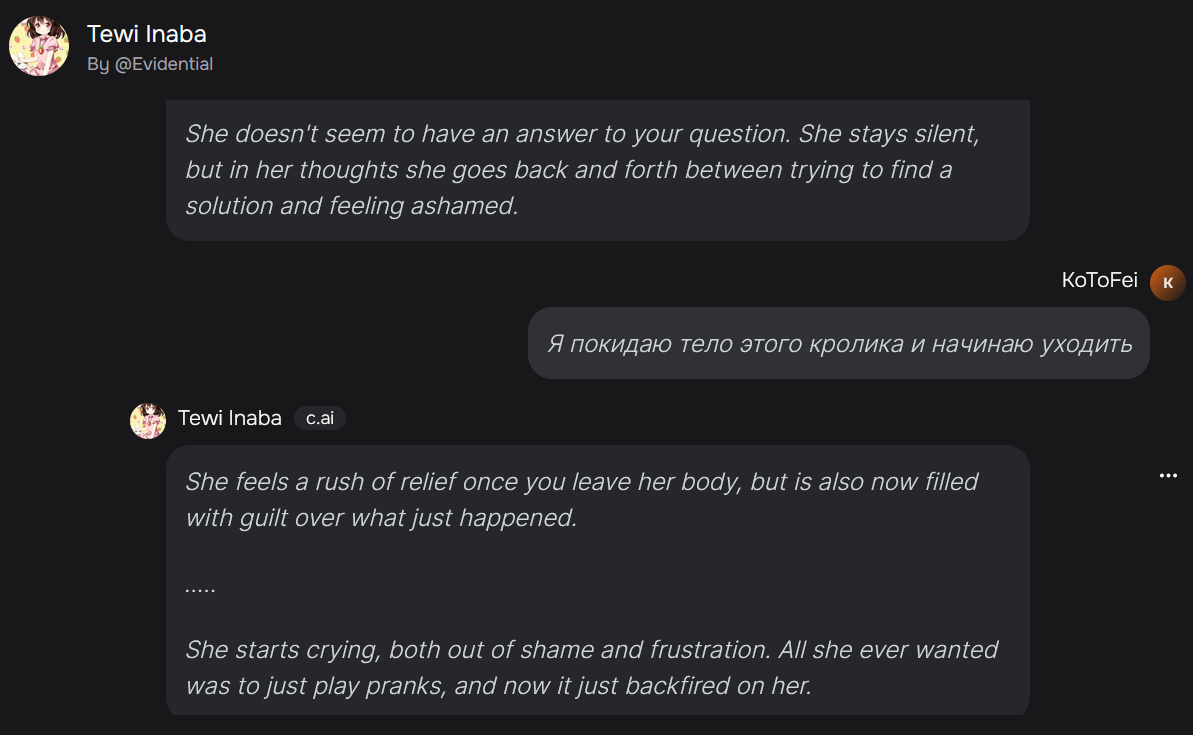Screen dimensions: 1193x735
Task: Open the three-dot message options menu
Action: click(1168, 476)
